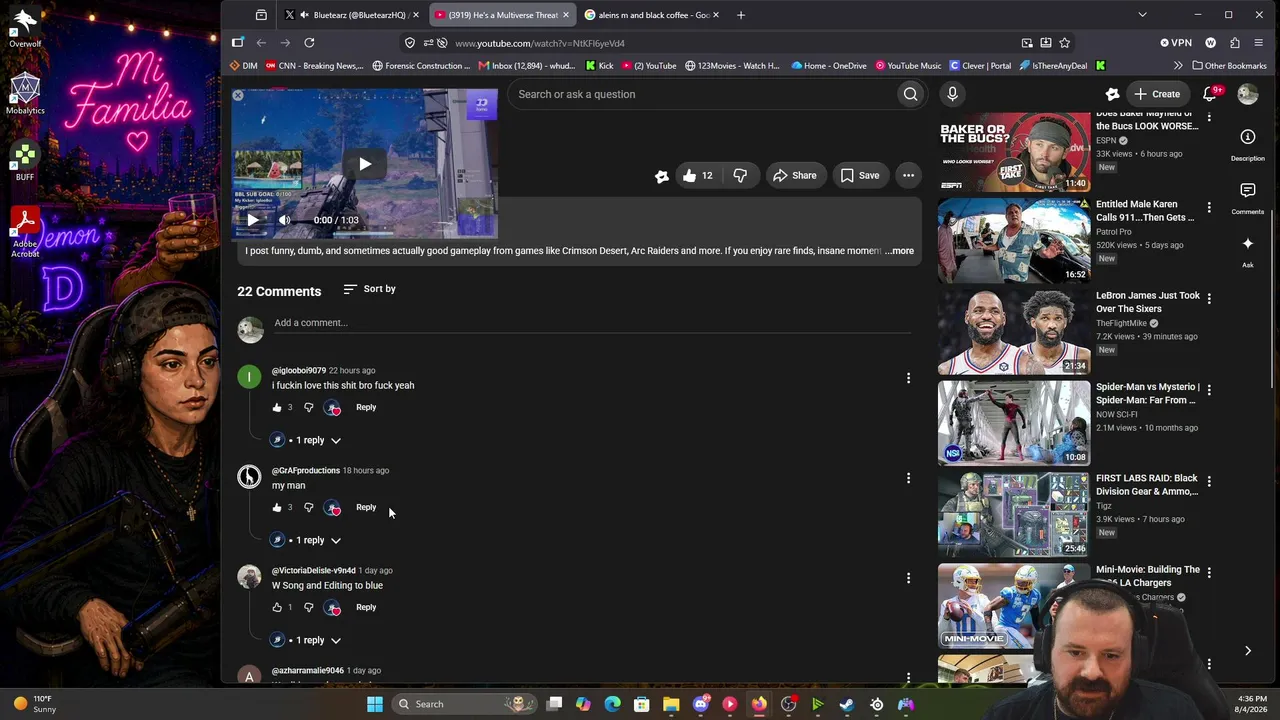1280x720 pixels.
Task: Click the taskbar Search box
Action: [x=463, y=704]
